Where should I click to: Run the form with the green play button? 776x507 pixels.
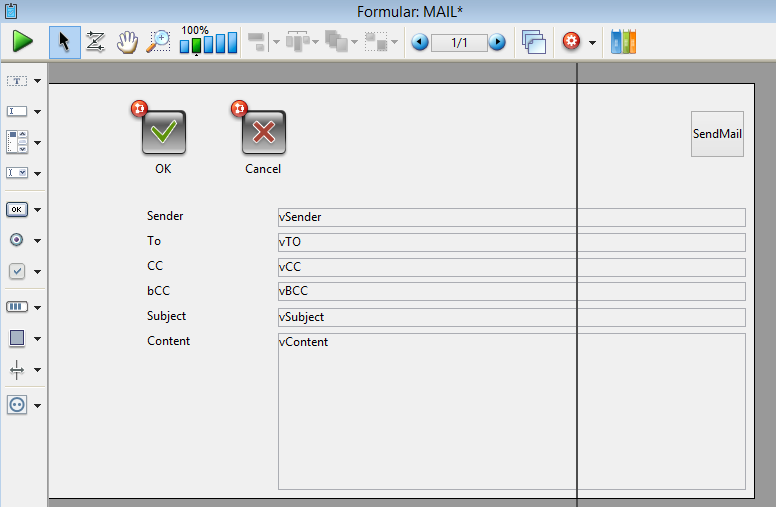pyautogui.click(x=22, y=42)
